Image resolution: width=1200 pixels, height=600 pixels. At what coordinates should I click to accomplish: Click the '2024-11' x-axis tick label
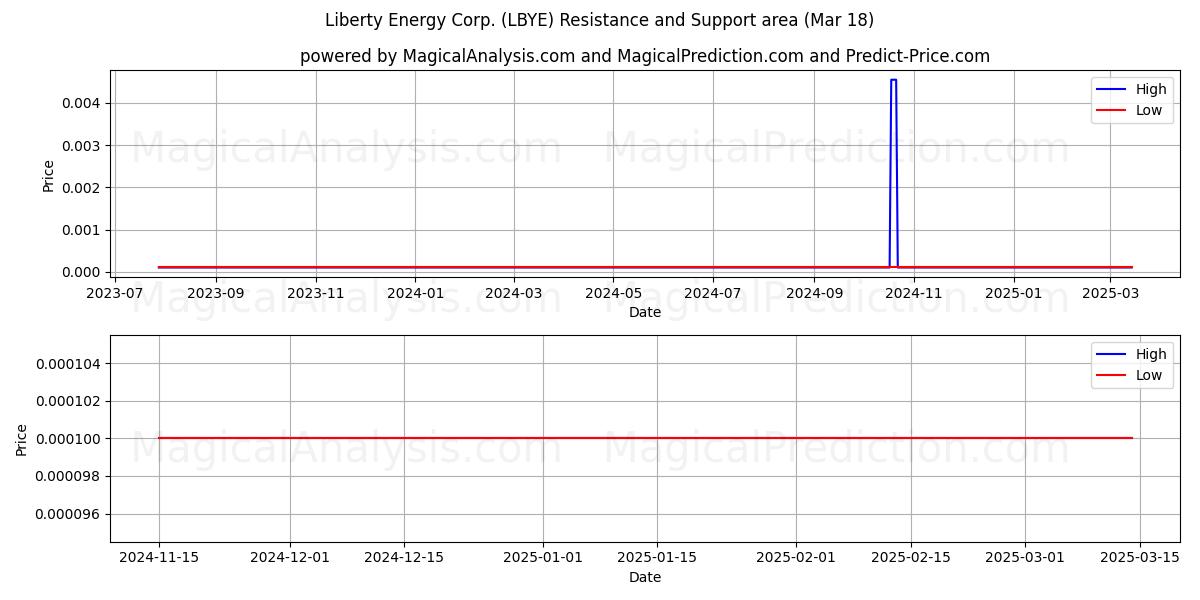[x=914, y=294]
